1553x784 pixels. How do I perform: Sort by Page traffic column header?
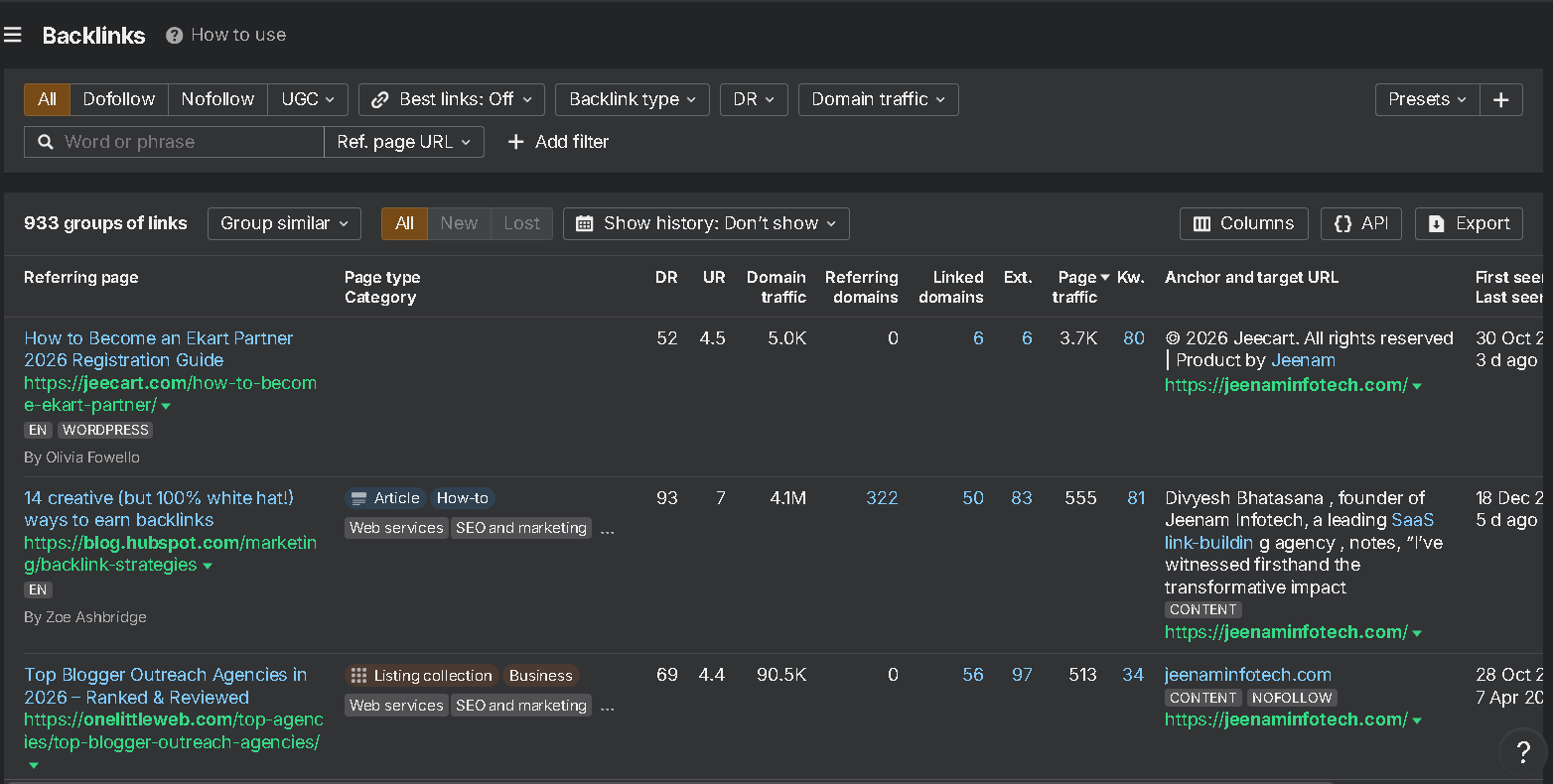pos(1076,287)
